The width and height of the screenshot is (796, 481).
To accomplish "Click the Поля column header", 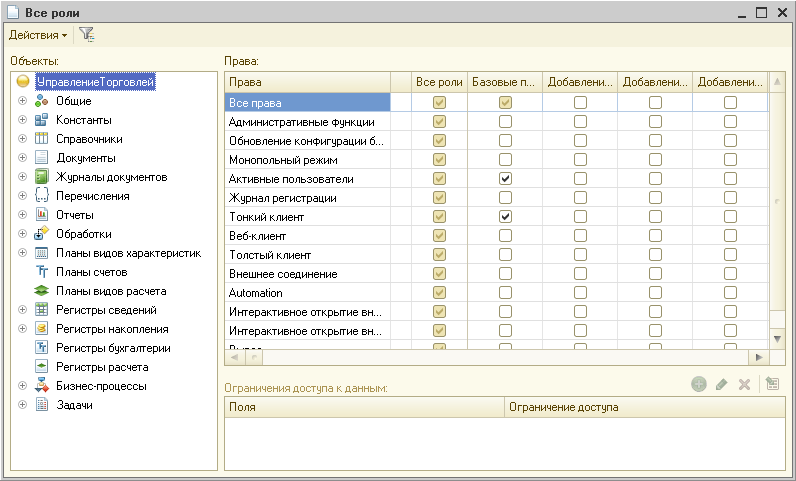I will tap(364, 407).
